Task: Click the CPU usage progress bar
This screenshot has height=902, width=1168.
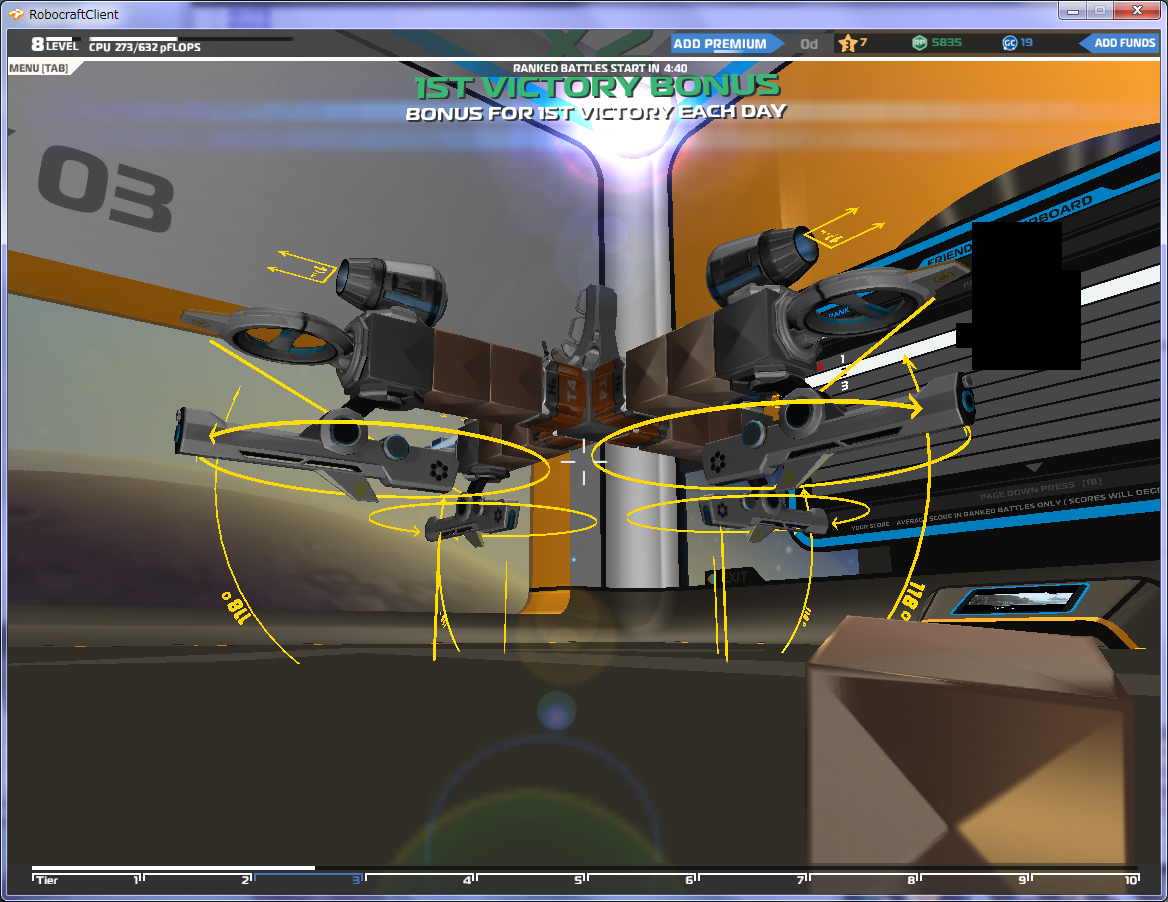Action: 191,39
